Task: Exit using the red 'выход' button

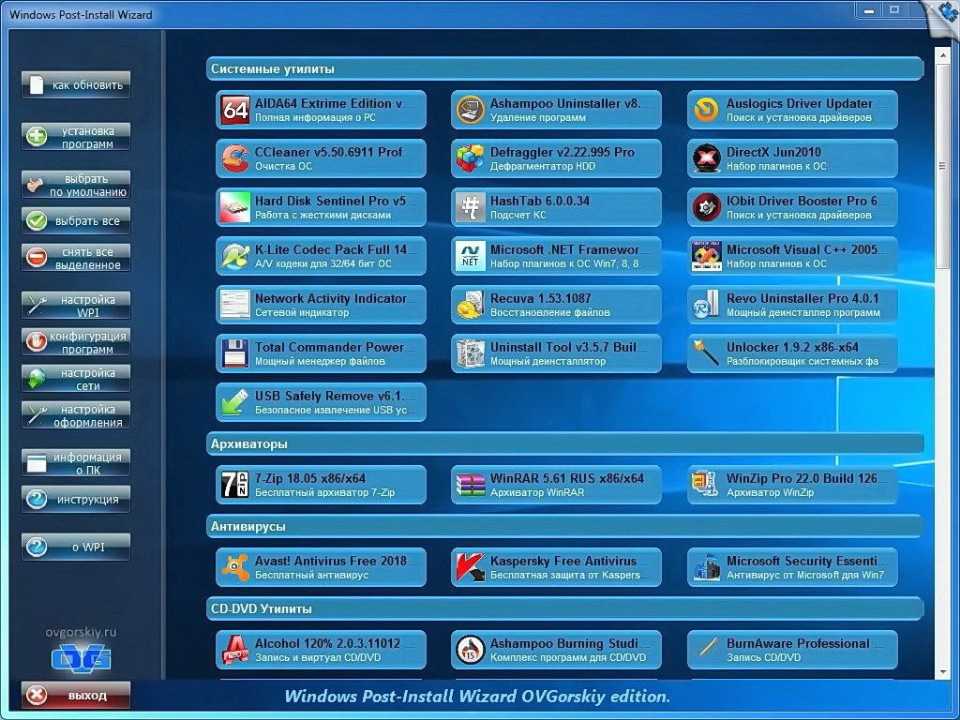Action: coord(76,696)
